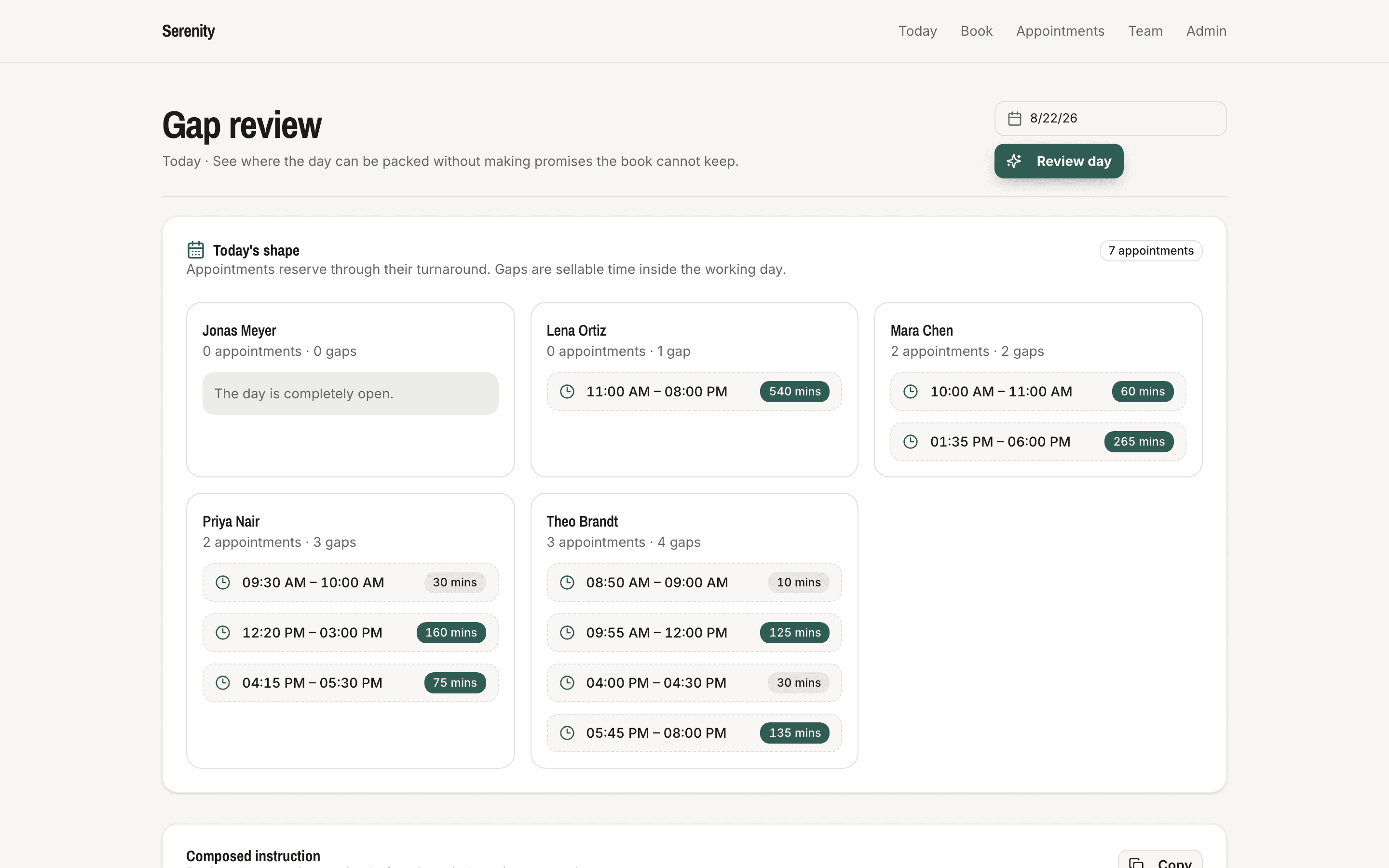
Task: Select the 265 mins badge
Action: (1139, 441)
